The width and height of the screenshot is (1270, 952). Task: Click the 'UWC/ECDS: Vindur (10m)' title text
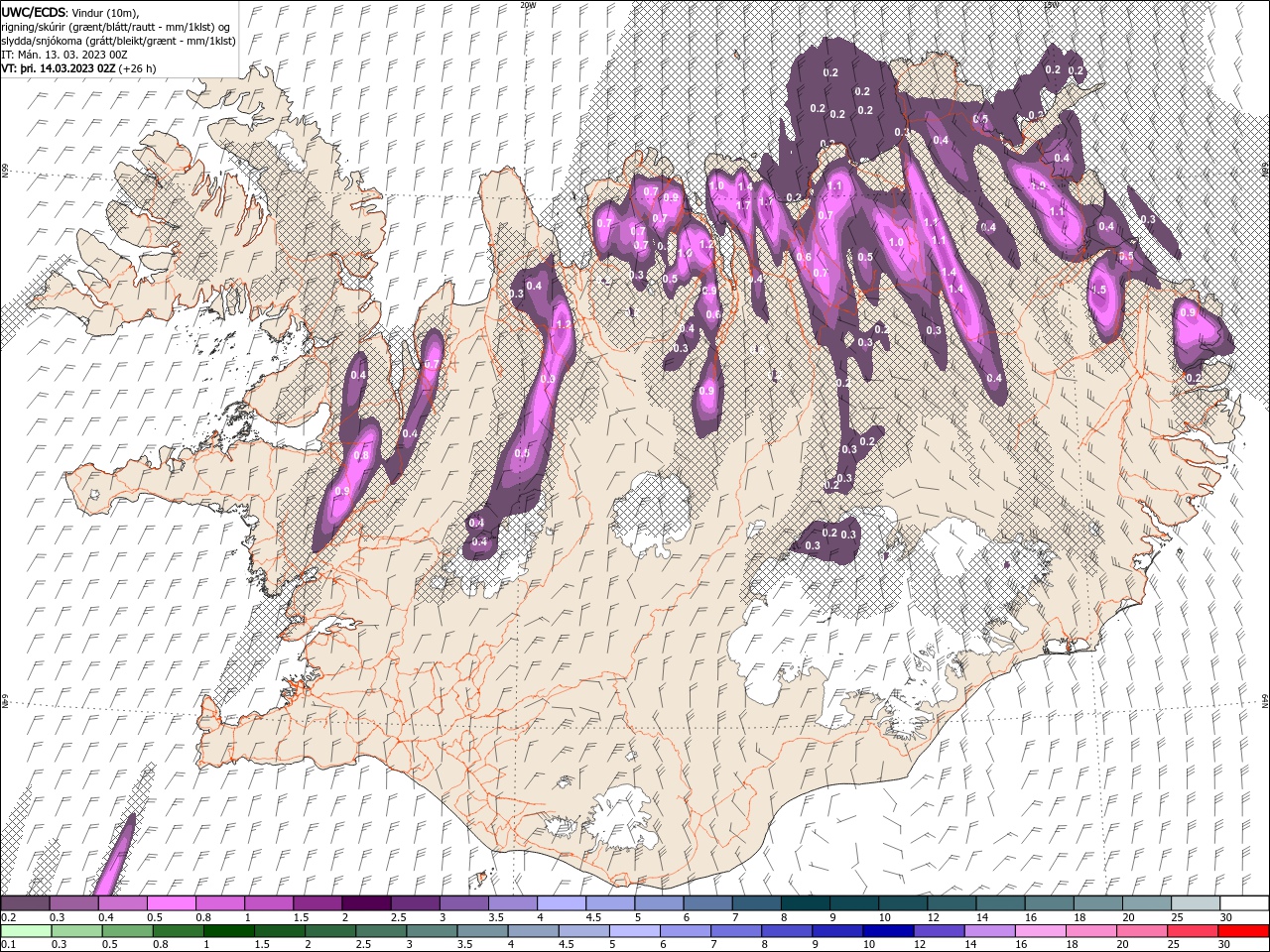pyautogui.click(x=70, y=12)
